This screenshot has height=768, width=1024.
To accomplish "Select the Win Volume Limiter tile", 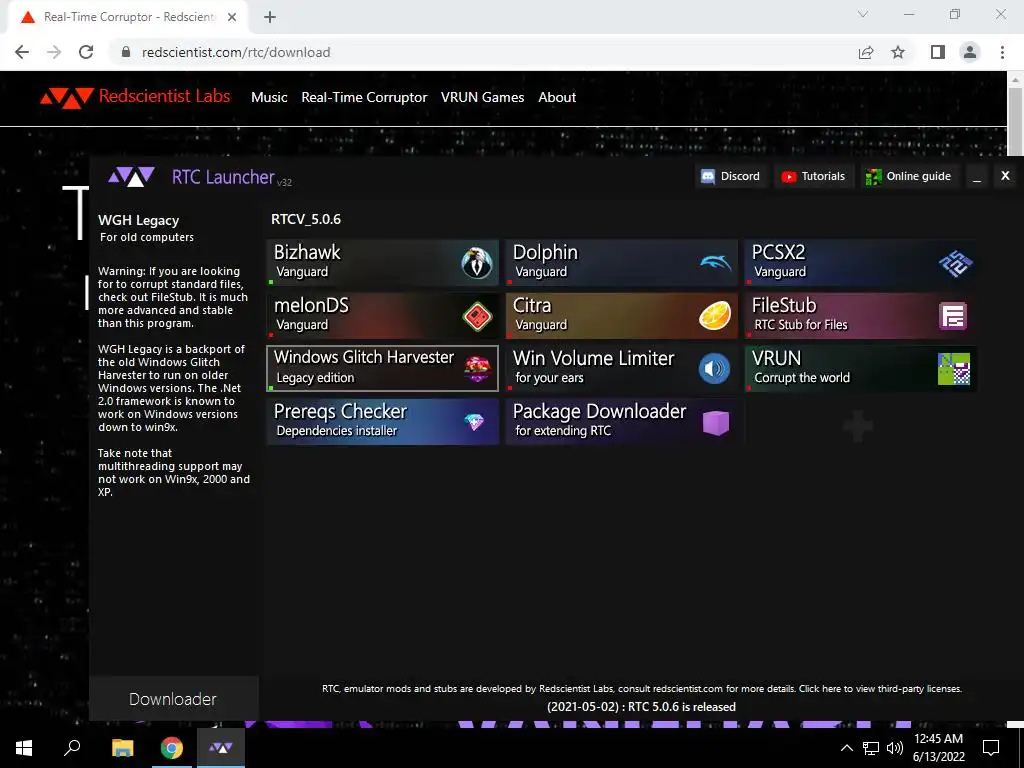I will pyautogui.click(x=622, y=369).
